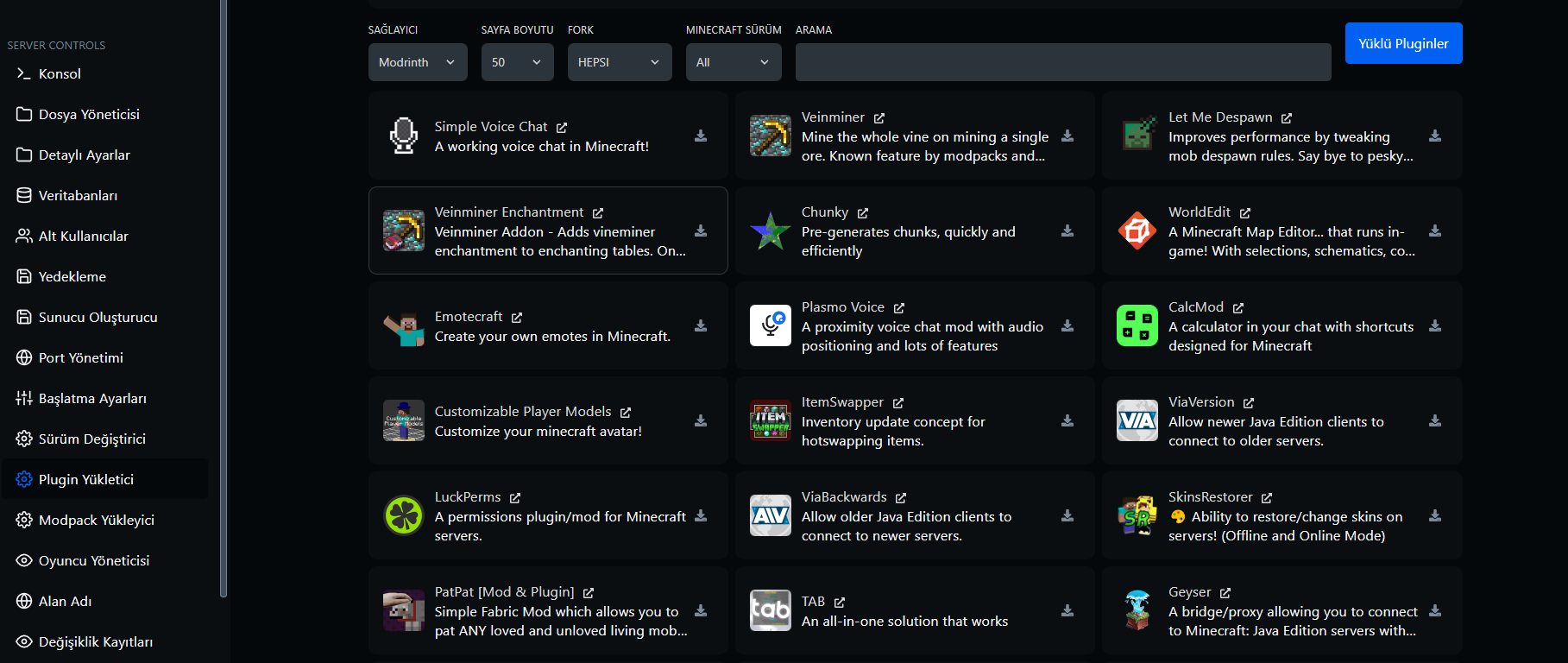Open the Fork dropdown showing HEPSI

[620, 62]
